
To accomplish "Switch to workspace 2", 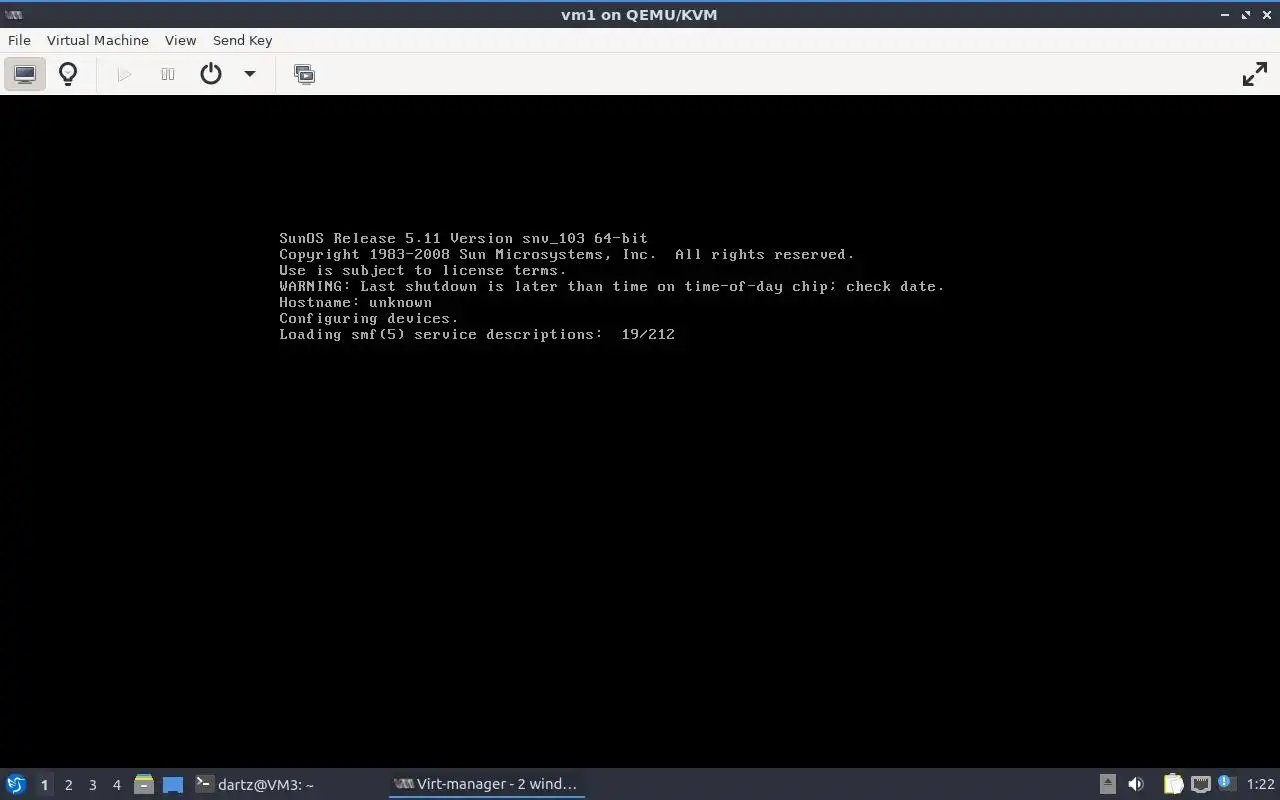I will (68, 785).
